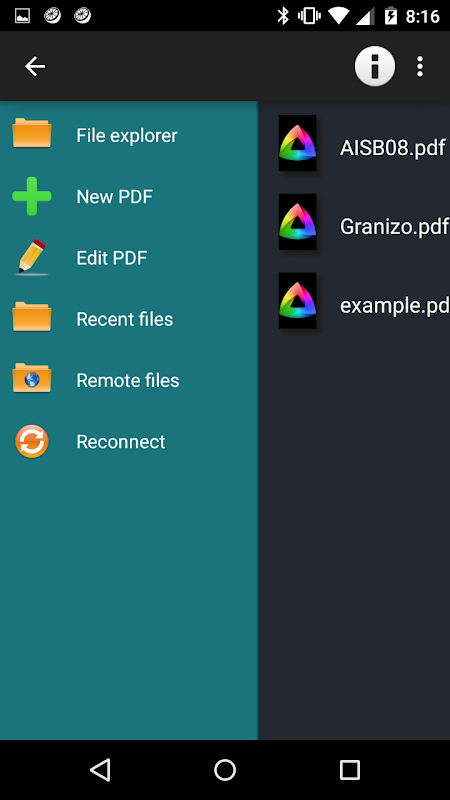Click the globe Remote files folder icon
This screenshot has height=800, width=450.
tap(32, 378)
